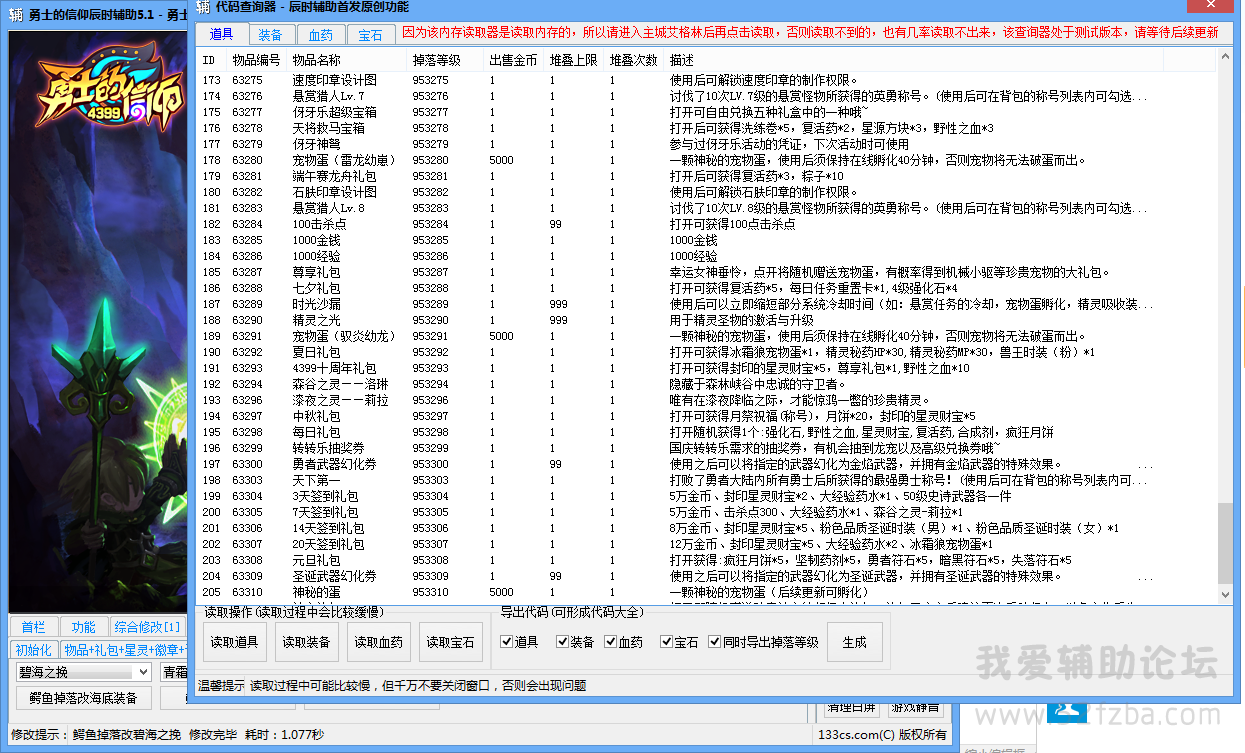Screen dimensions: 1245x753
Task: Select row 伢牙乐超级宝箱
Action: (x=706, y=112)
